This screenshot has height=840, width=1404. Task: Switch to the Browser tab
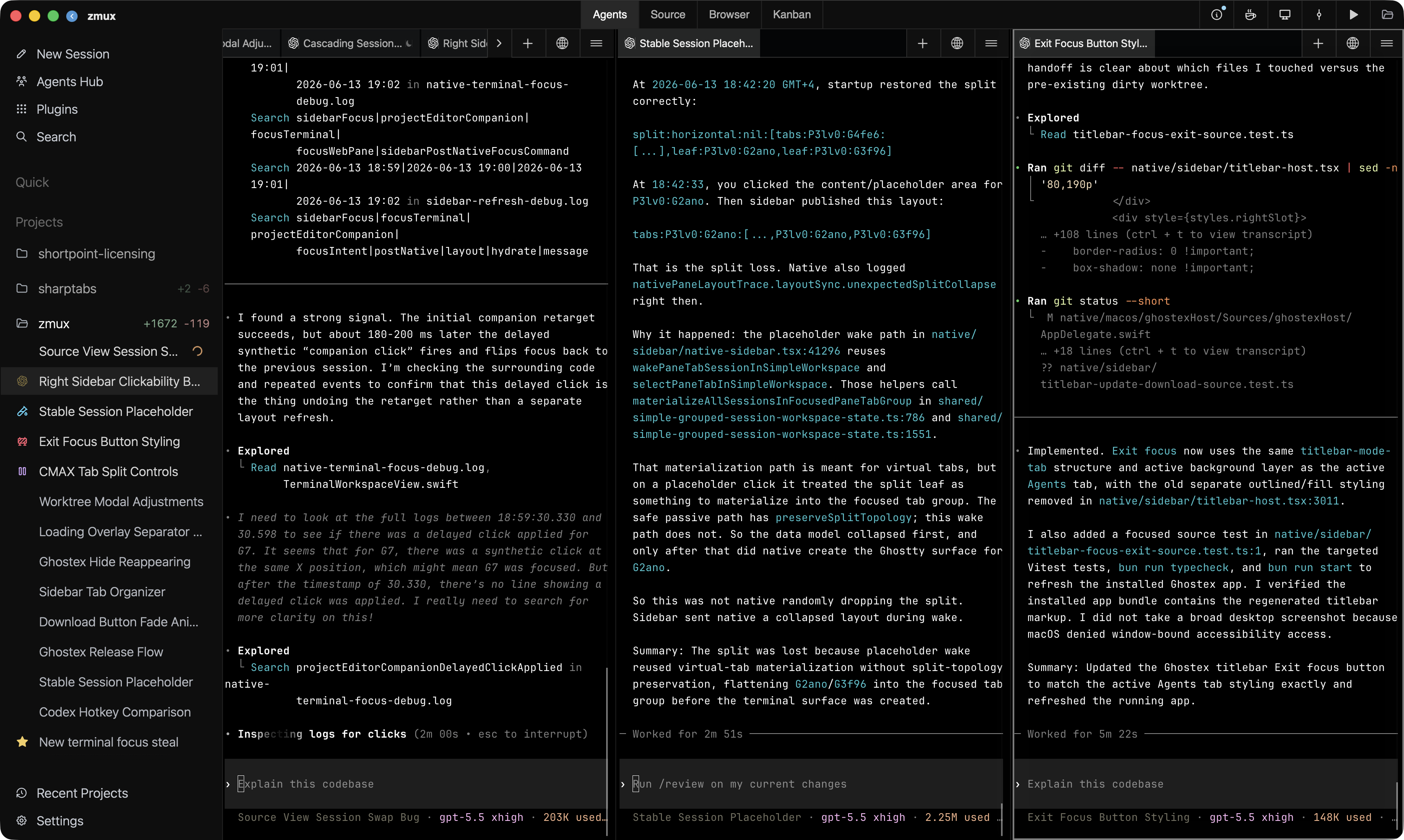729,15
